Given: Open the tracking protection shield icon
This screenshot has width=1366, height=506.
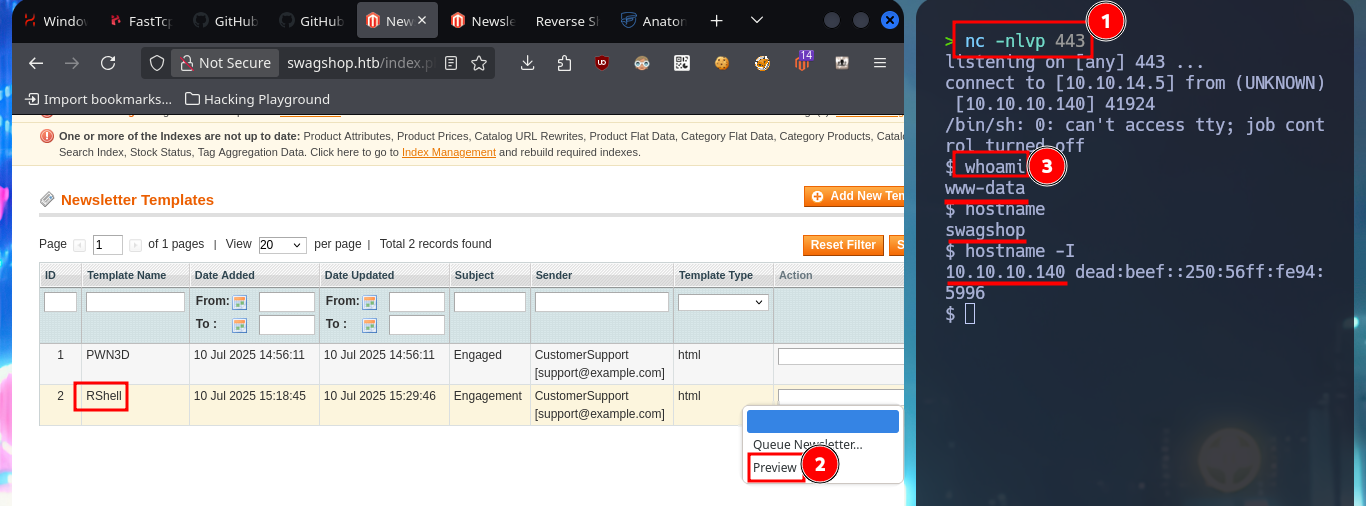Looking at the screenshot, I should tap(157, 63).
